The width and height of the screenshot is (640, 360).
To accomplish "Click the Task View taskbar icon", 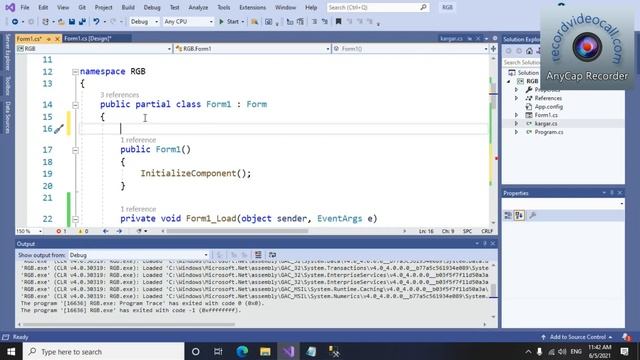I will pyautogui.click(x=218, y=351).
